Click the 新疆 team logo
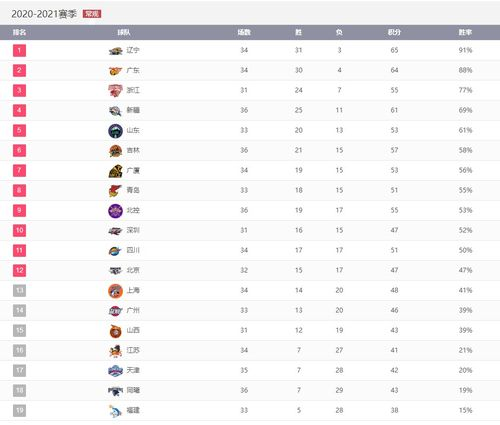Viewport: 500px width, 425px height. click(x=115, y=111)
